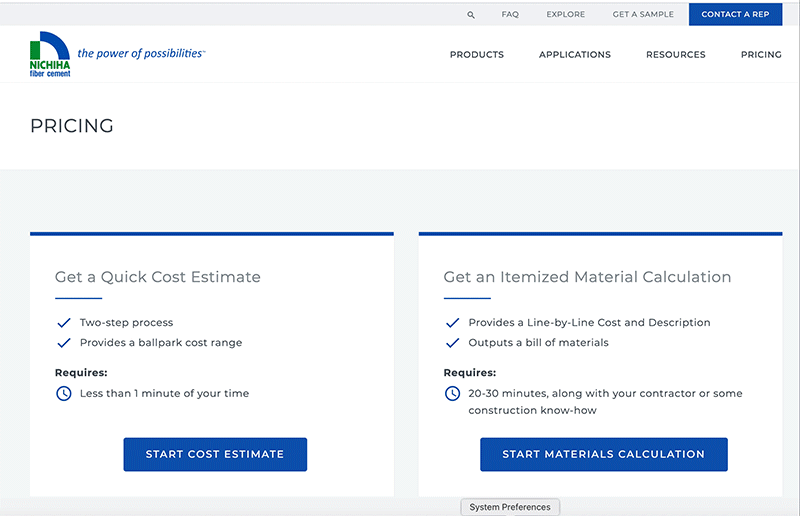
Task: Start the cost estimate
Action: click(x=215, y=454)
